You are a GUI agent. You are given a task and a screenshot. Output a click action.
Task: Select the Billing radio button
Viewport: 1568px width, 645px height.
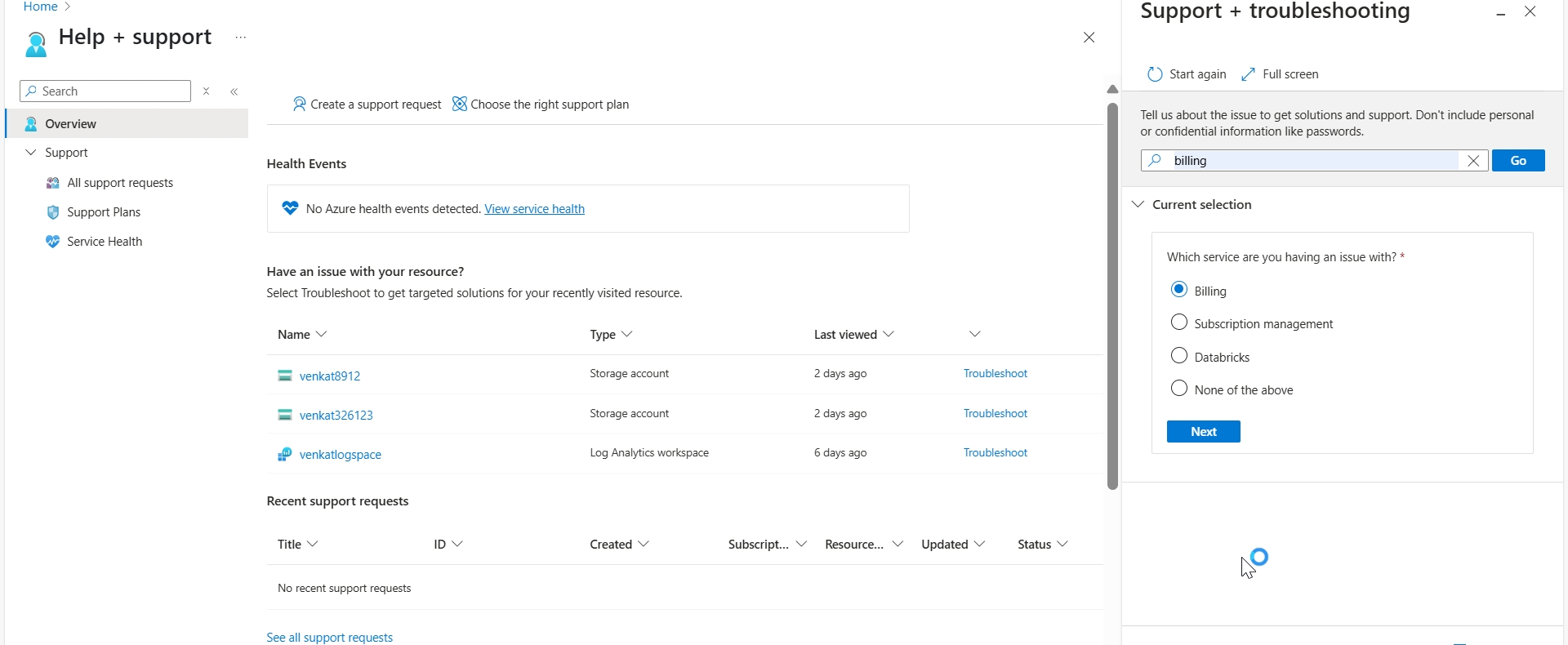coord(1179,289)
